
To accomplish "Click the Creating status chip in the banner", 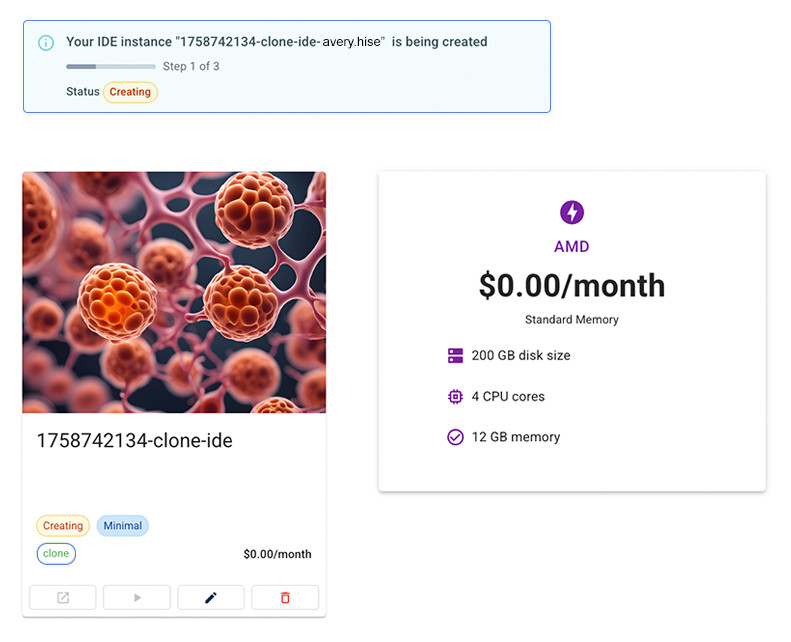I will coord(130,92).
